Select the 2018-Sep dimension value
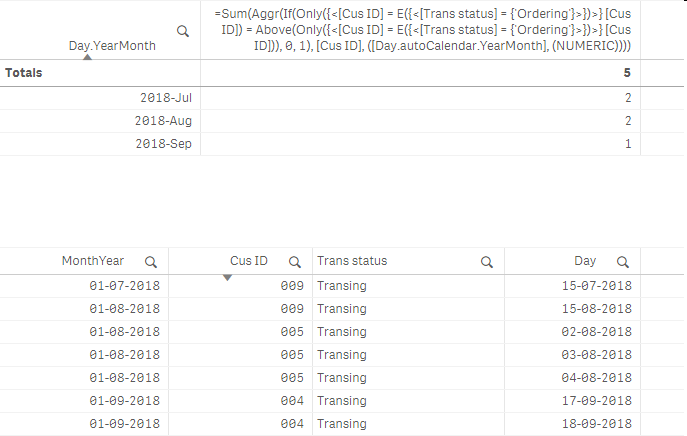The width and height of the screenshot is (687, 436). [x=165, y=144]
